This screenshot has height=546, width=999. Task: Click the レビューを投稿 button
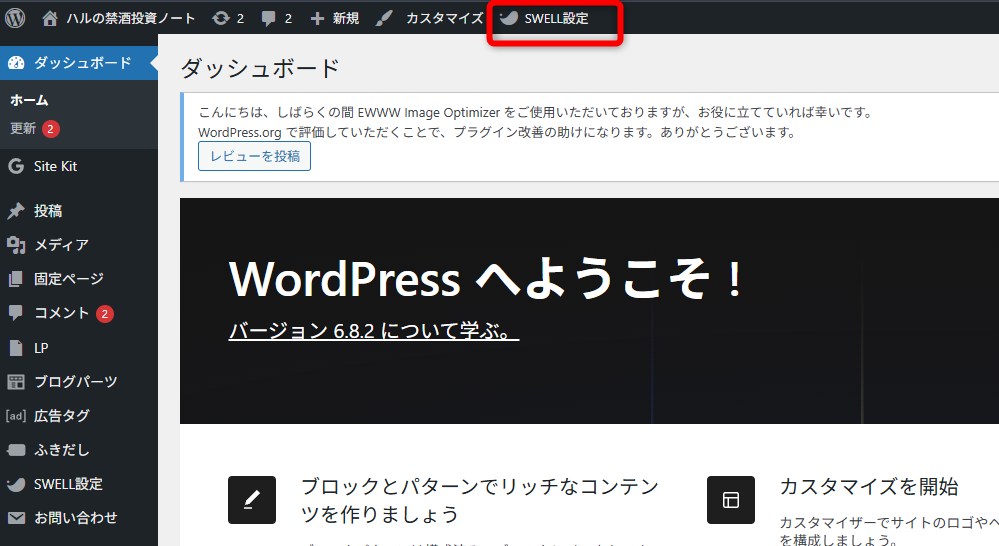254,156
